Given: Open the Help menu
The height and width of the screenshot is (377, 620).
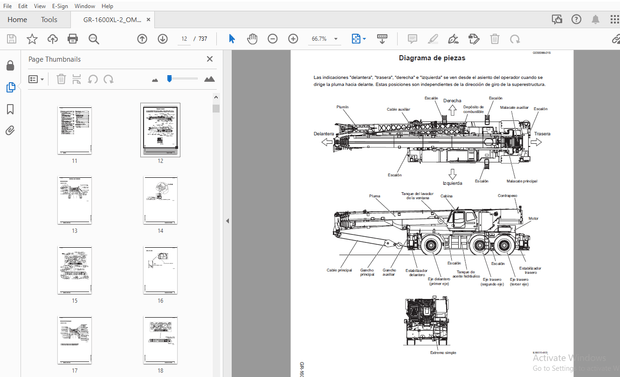Looking at the screenshot, I should coord(107,6).
